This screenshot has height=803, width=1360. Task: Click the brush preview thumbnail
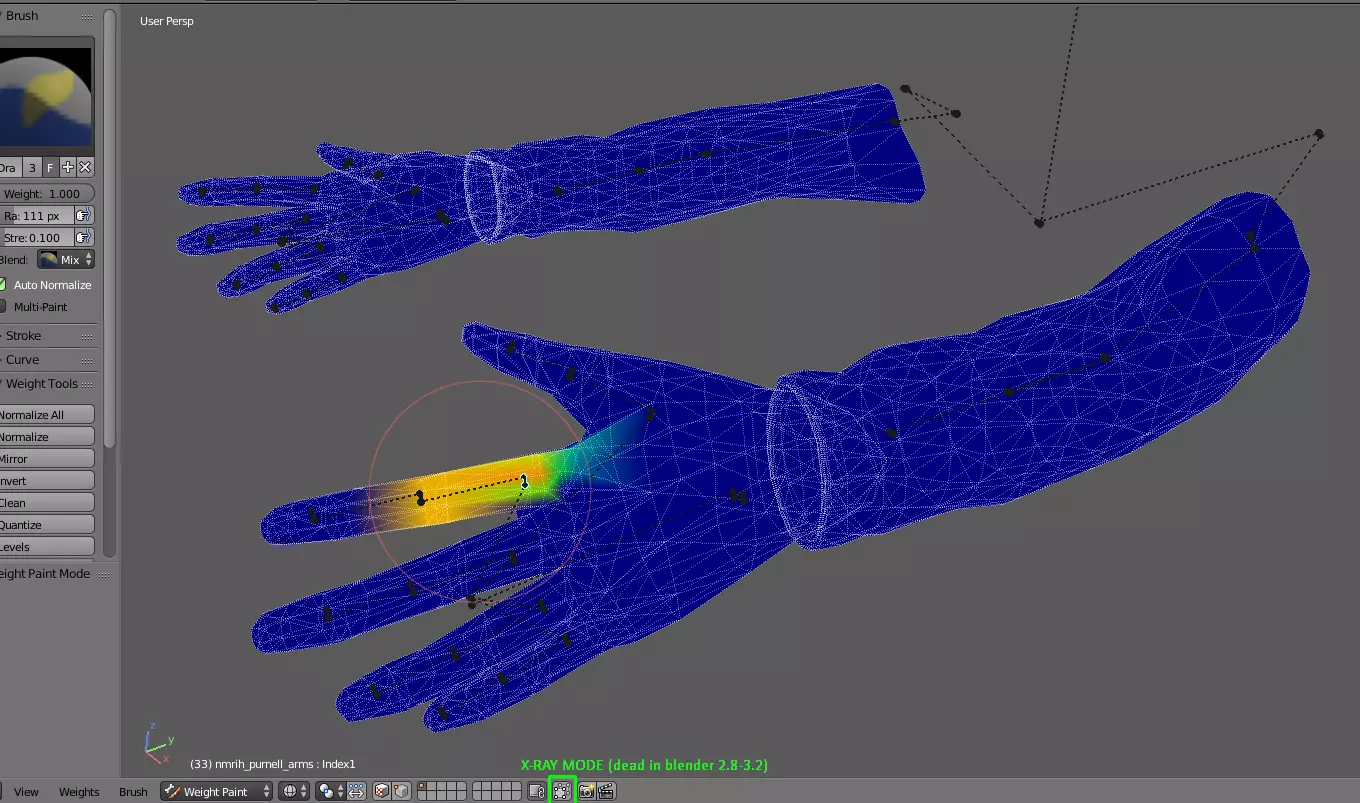pos(47,98)
